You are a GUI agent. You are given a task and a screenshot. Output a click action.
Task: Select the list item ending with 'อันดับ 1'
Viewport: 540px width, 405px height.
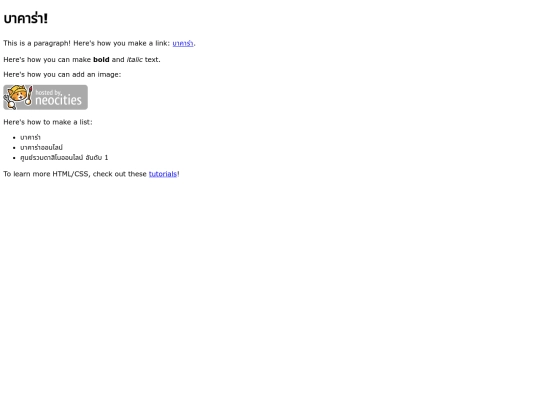click(64, 157)
